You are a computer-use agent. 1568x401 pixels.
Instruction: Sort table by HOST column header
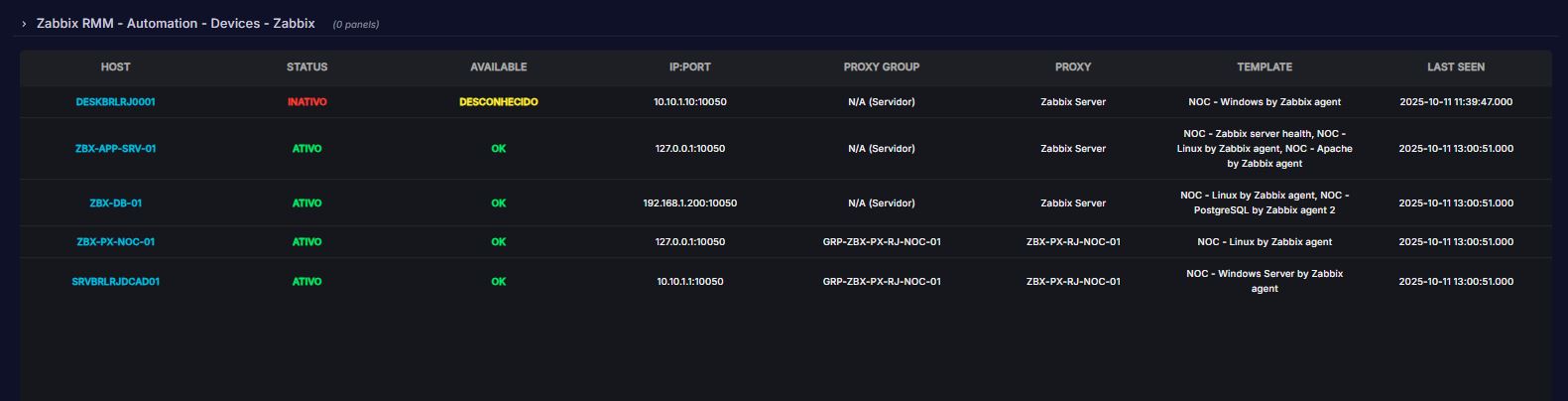point(115,67)
